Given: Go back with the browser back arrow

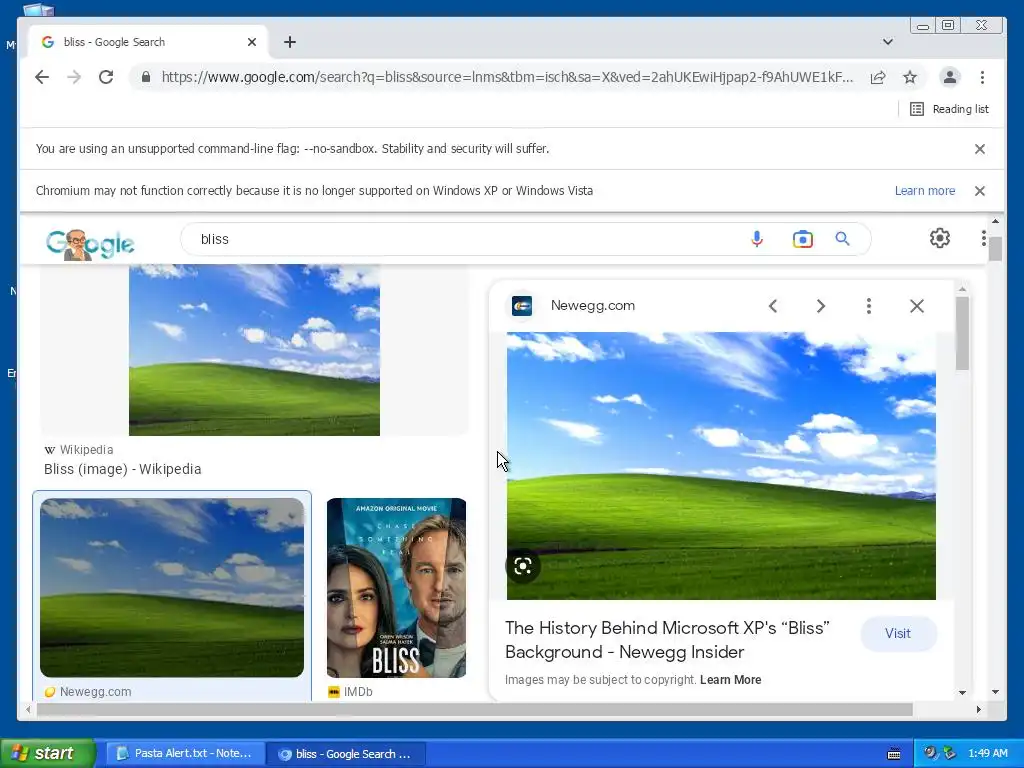Looking at the screenshot, I should pos(42,77).
